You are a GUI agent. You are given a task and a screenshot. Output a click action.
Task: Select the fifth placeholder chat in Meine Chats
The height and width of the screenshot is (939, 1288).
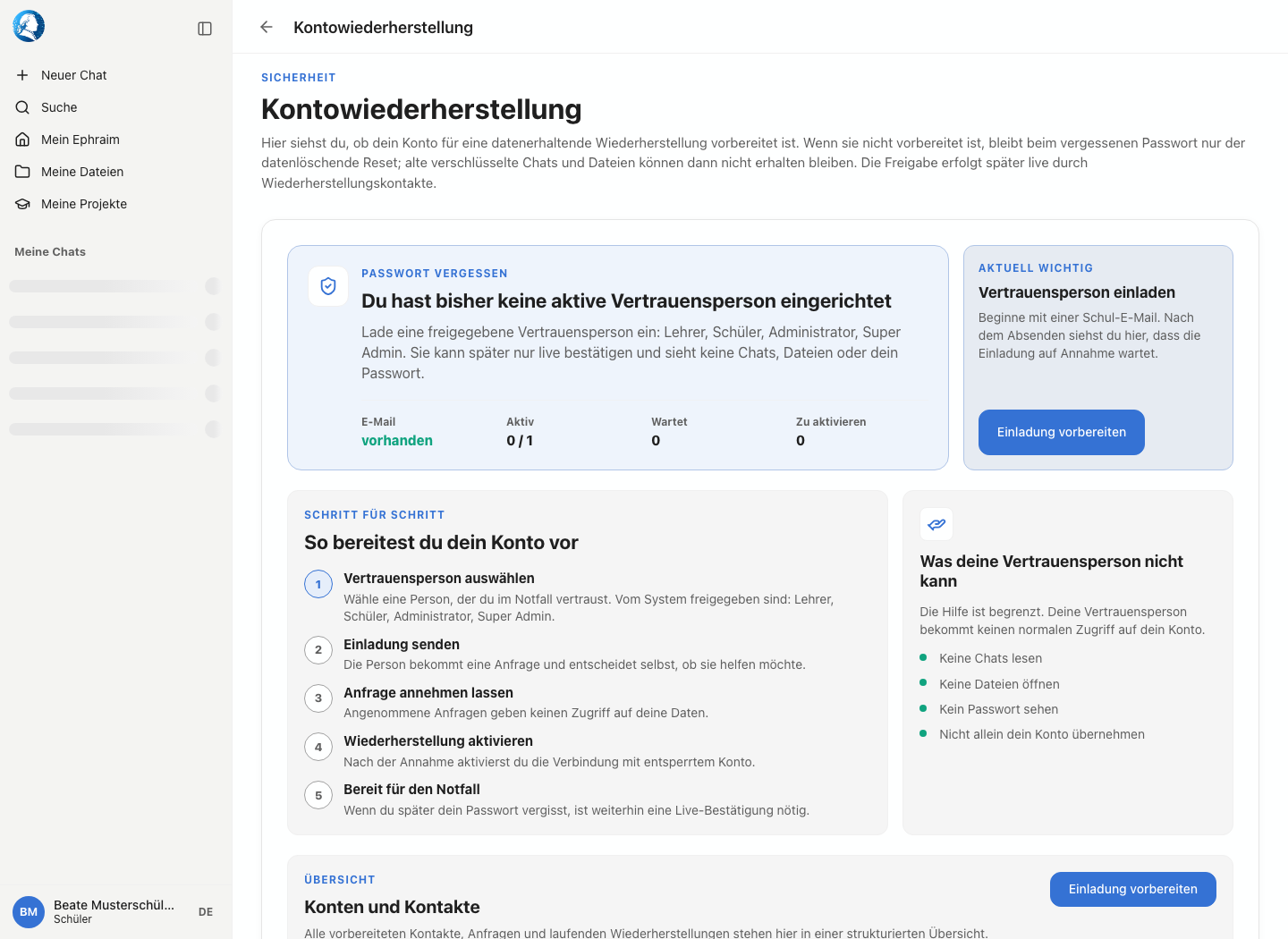[115, 429]
